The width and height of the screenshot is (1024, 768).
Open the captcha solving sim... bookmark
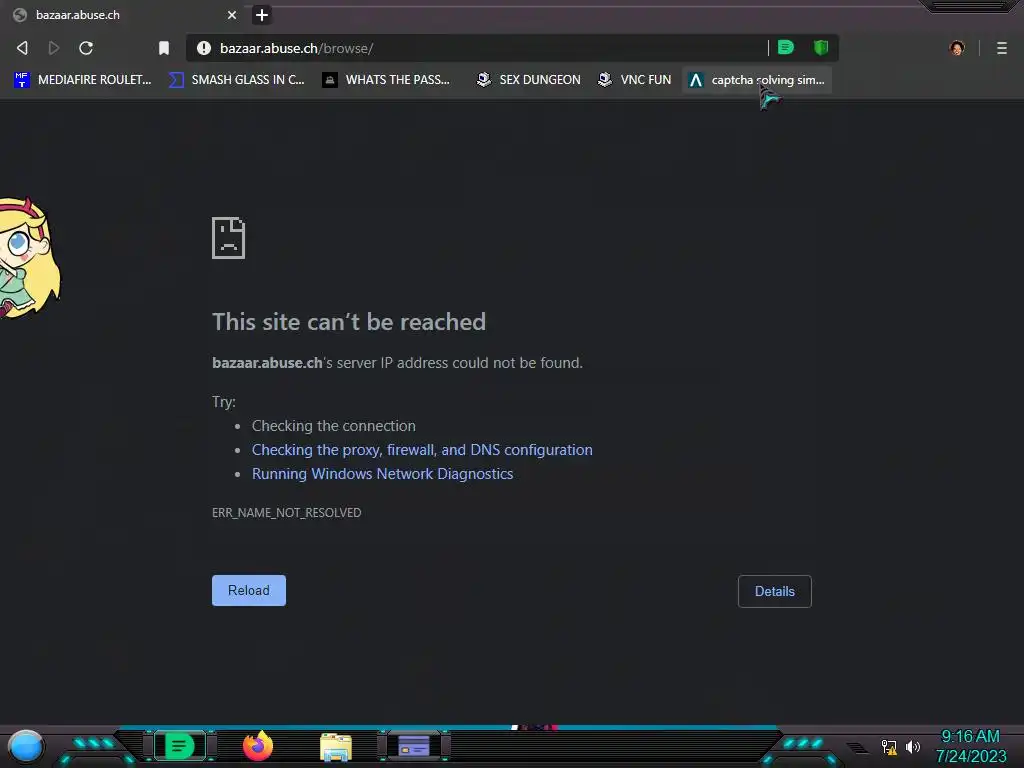tap(757, 80)
